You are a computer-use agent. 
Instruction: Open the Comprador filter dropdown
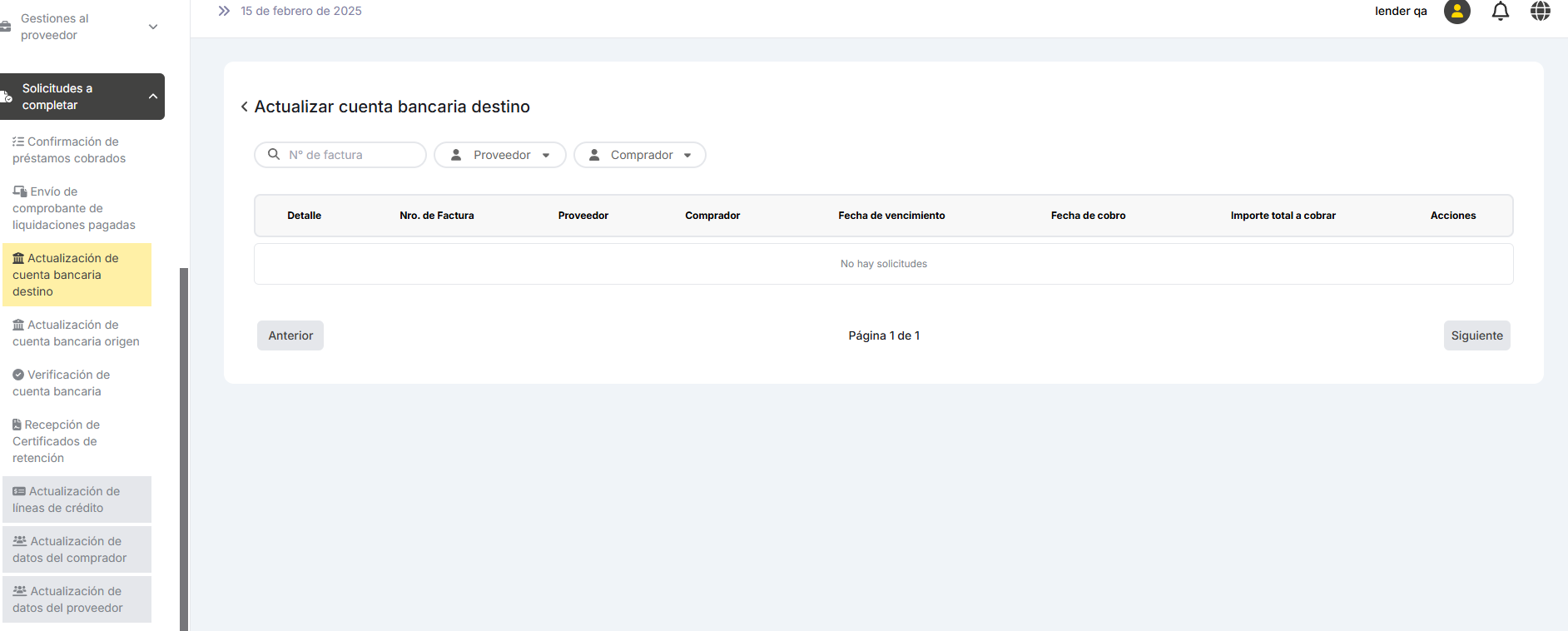640,155
